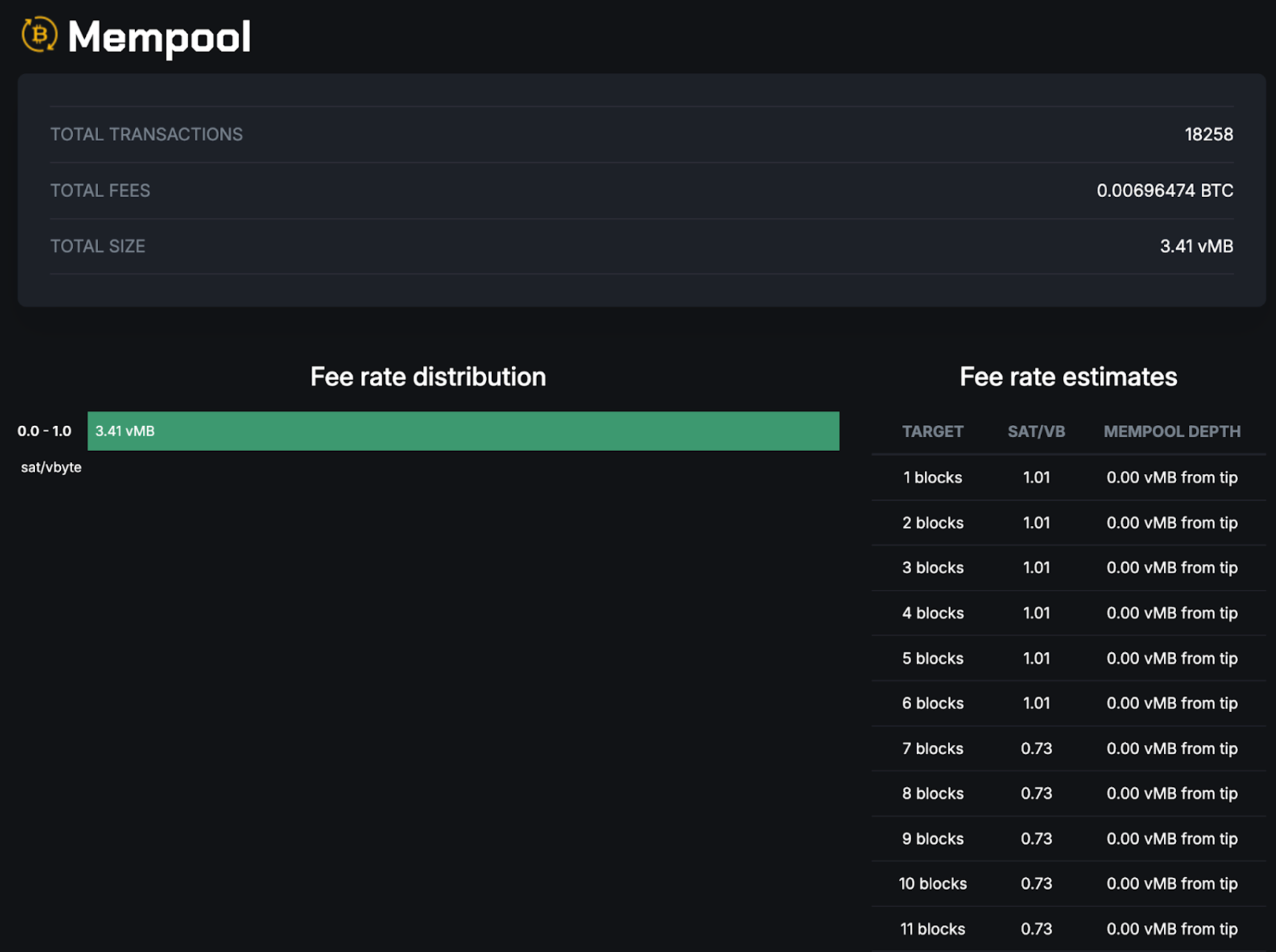Click the TOTAL SIZE value 3.41 vMB

[x=1196, y=246]
